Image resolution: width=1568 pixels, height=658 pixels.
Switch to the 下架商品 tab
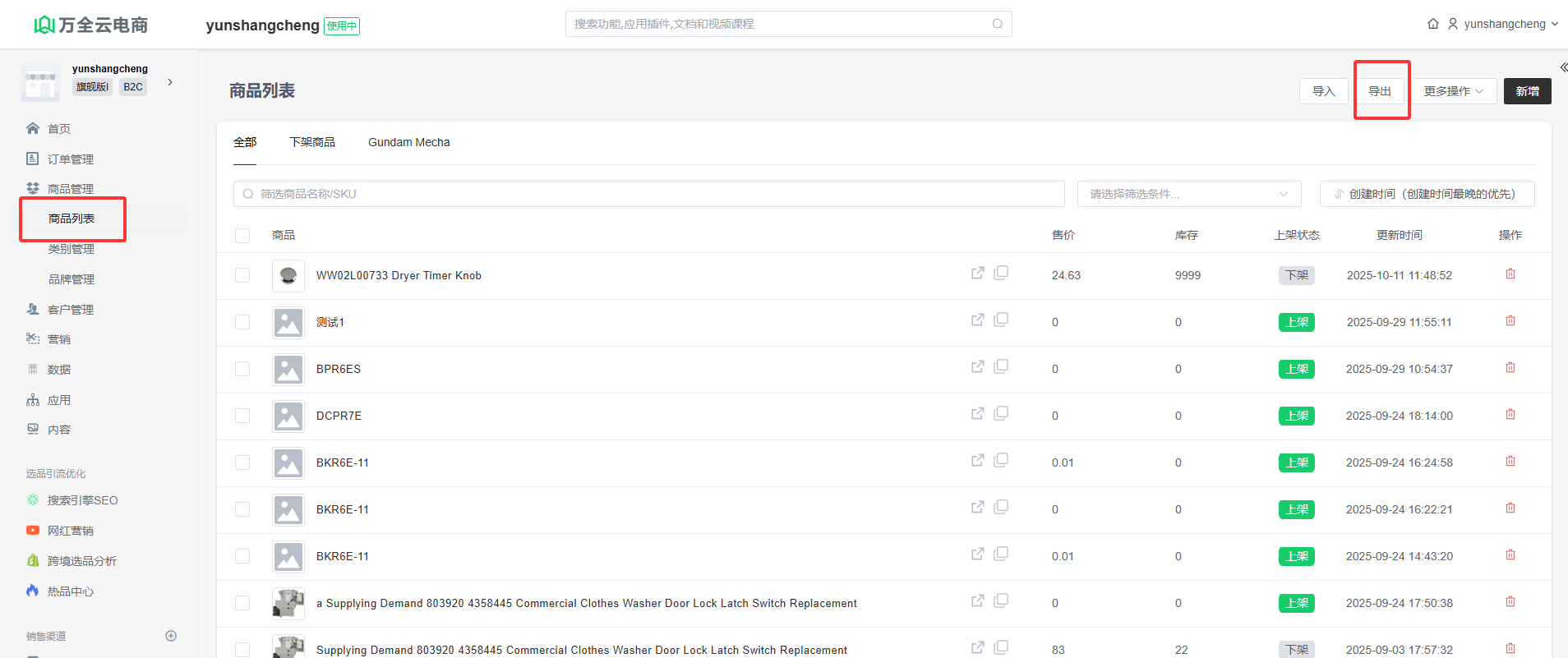click(x=312, y=142)
